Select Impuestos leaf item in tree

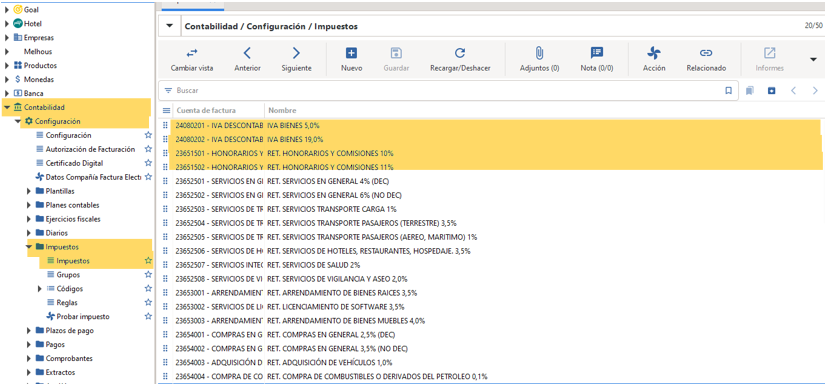tap(73, 261)
